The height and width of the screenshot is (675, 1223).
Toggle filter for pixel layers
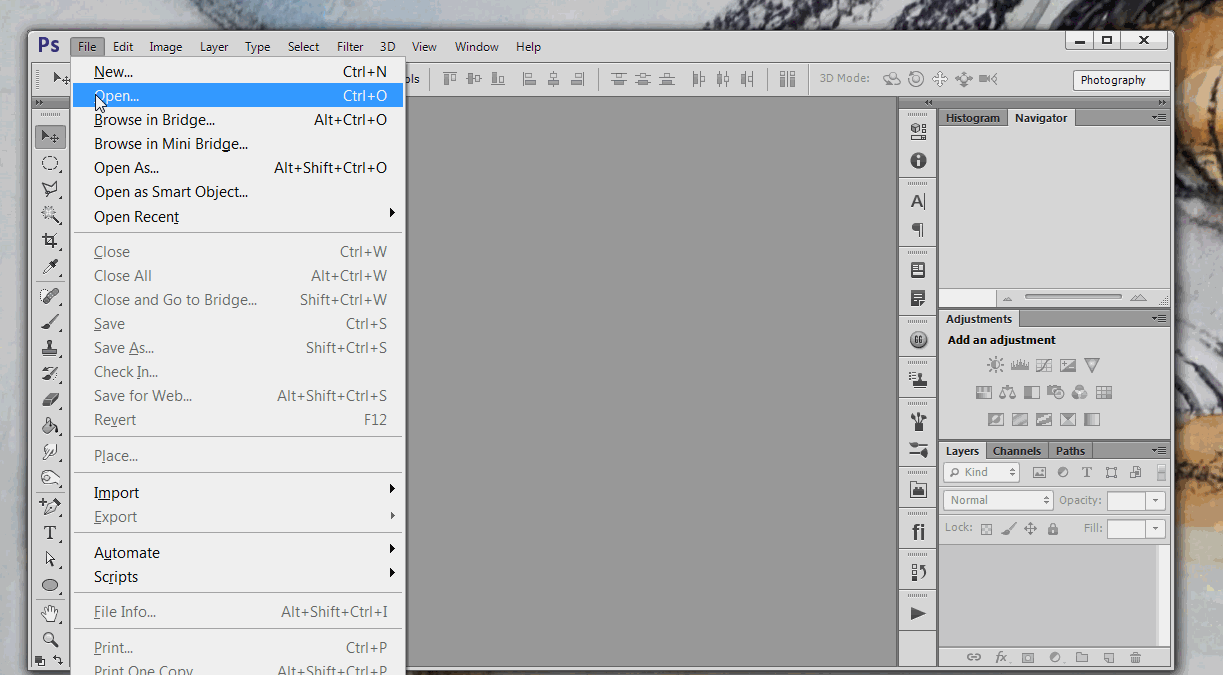click(x=1039, y=473)
